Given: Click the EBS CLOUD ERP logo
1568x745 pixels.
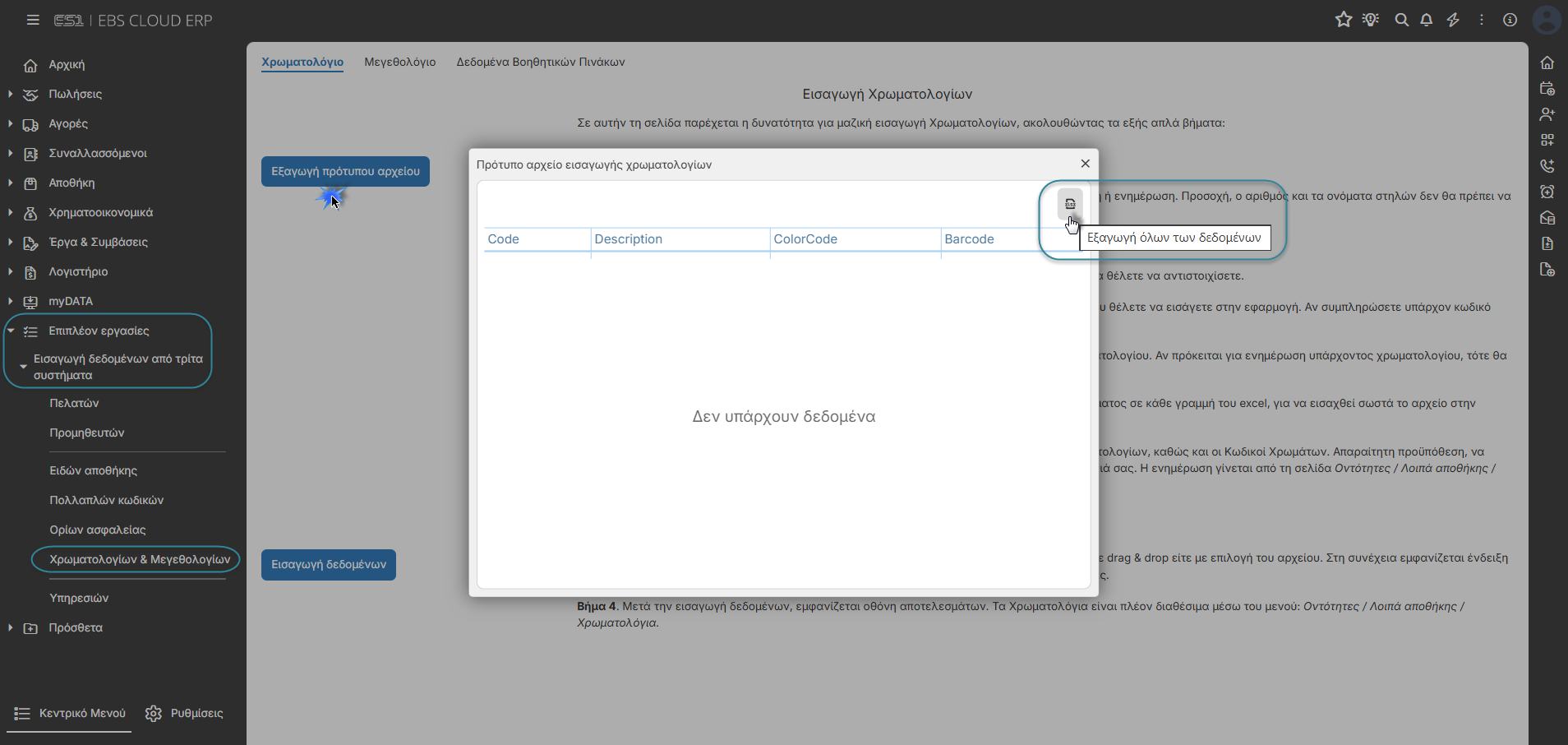Looking at the screenshot, I should (133, 21).
